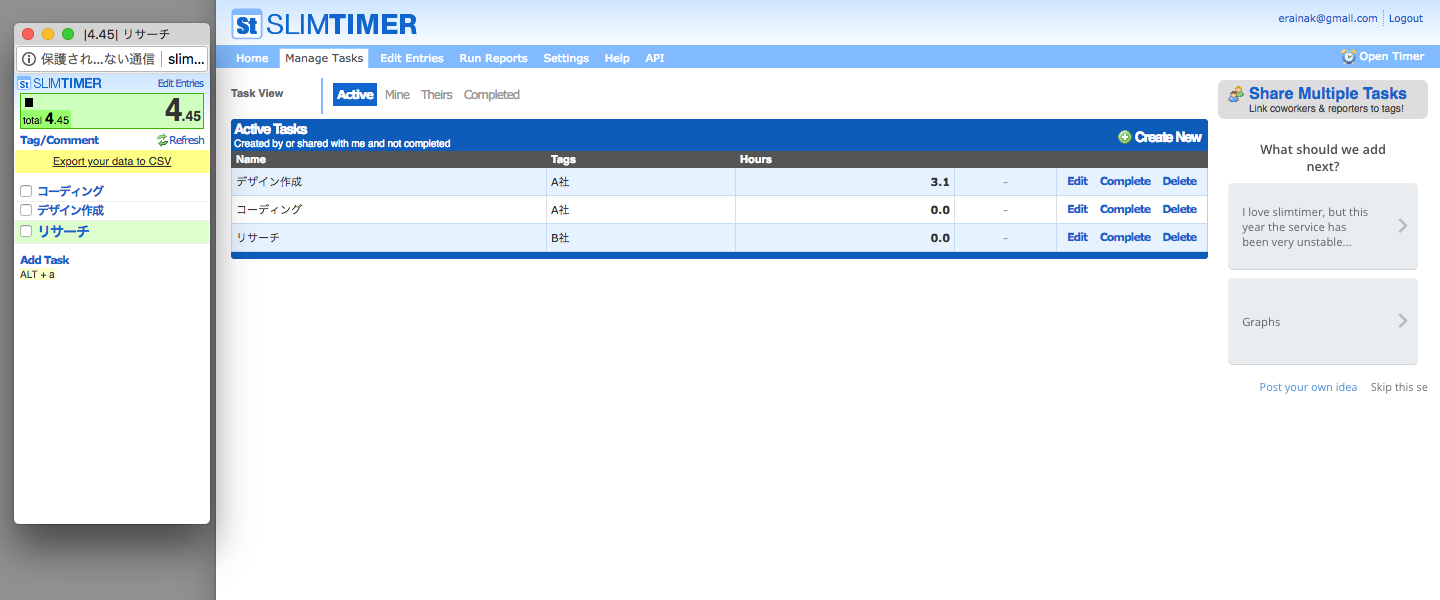The width and height of the screenshot is (1440, 600).
Task: Click the Open Timer link
Action: (x=1391, y=57)
